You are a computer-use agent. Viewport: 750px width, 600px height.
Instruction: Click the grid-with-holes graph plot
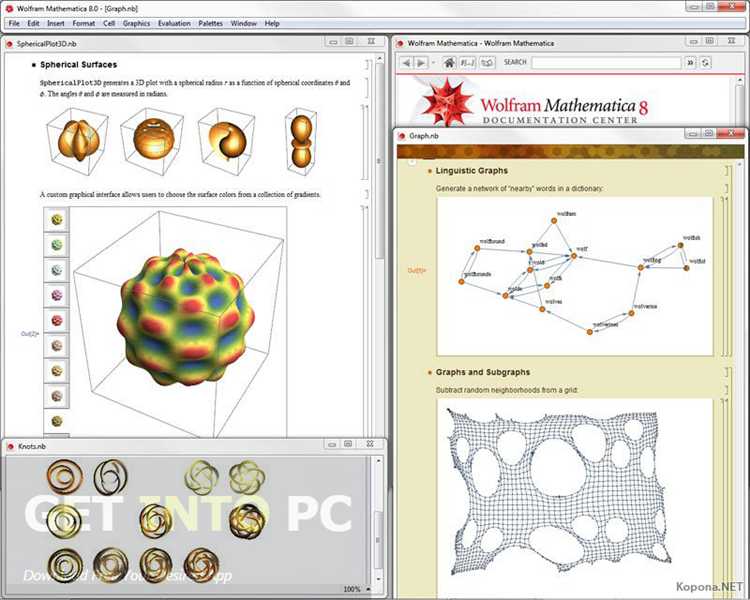tap(557, 491)
